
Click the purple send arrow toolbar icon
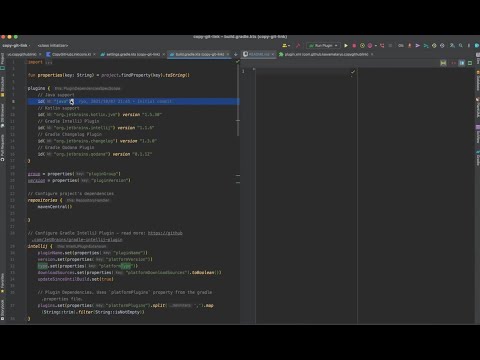(417, 45)
